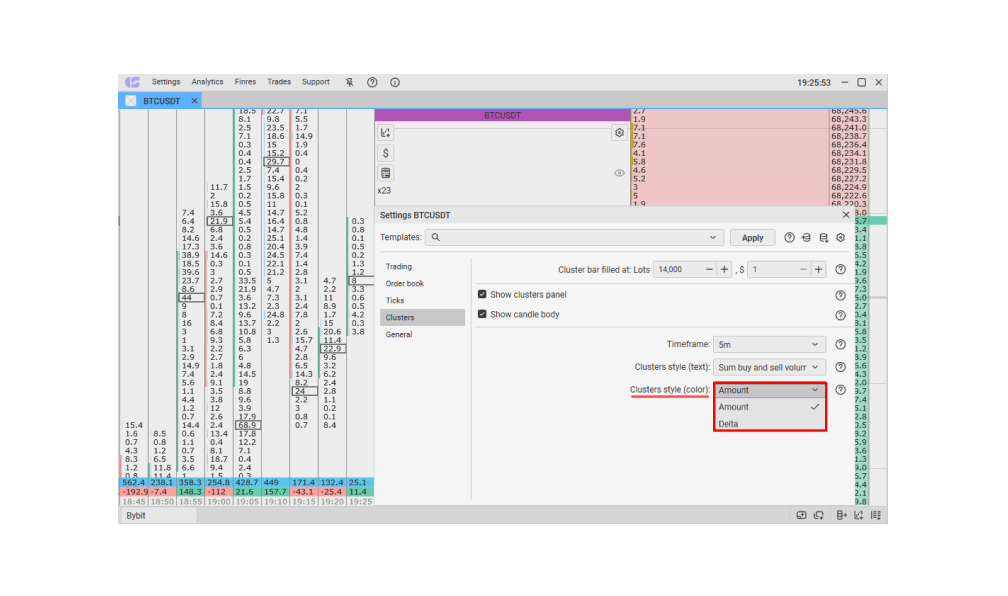This screenshot has height=596, width=1008.
Task: Open the Trades menu
Action: (x=279, y=82)
